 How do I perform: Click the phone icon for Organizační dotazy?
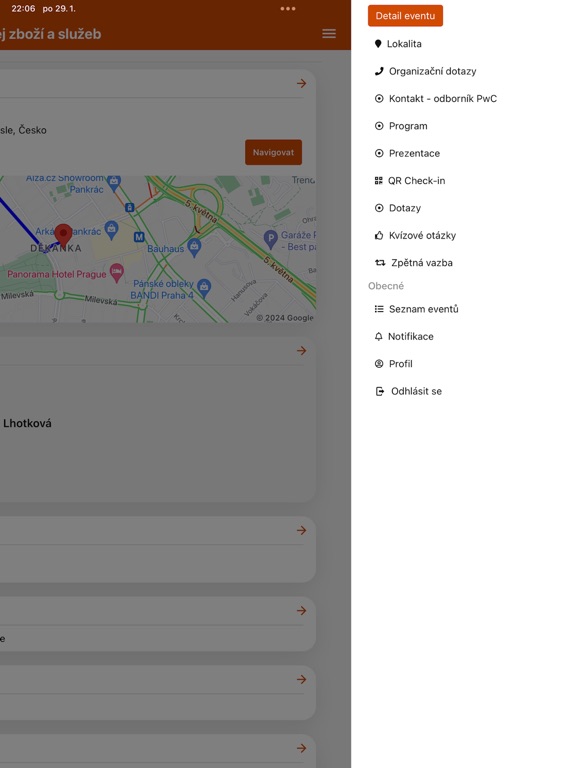(379, 71)
